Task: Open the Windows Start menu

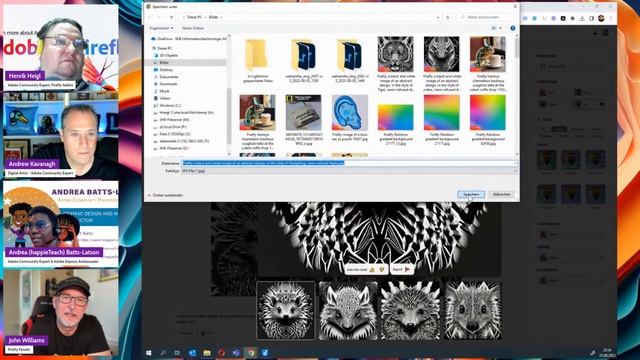Action: (149, 353)
